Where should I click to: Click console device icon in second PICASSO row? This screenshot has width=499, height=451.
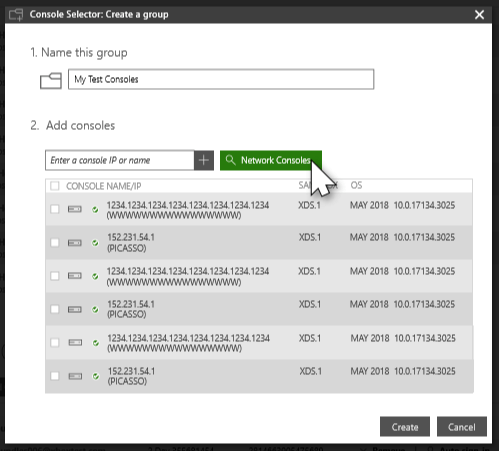click(x=75, y=309)
